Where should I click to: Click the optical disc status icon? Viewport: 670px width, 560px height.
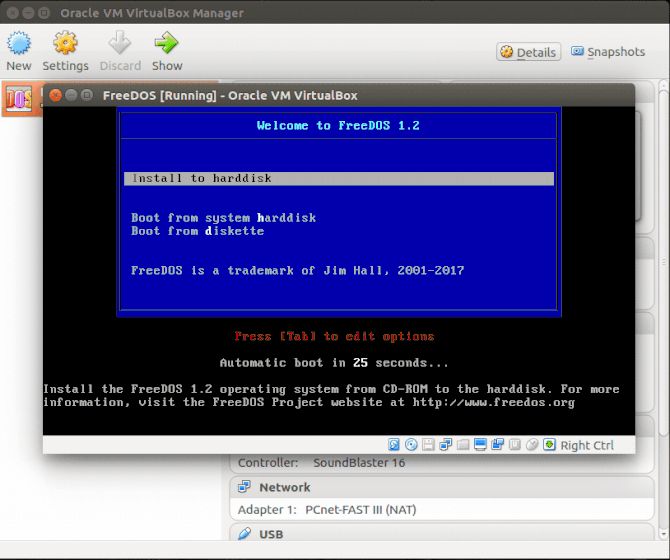tap(412, 444)
